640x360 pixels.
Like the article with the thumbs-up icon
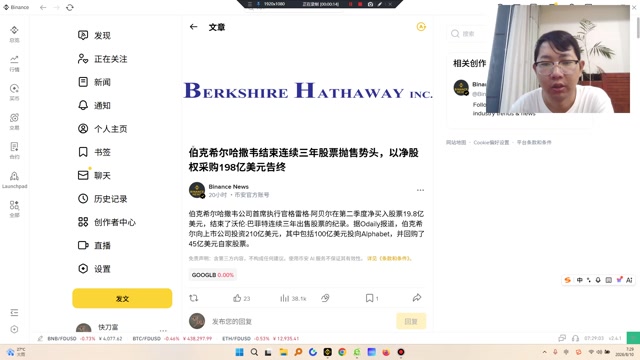(x=237, y=298)
